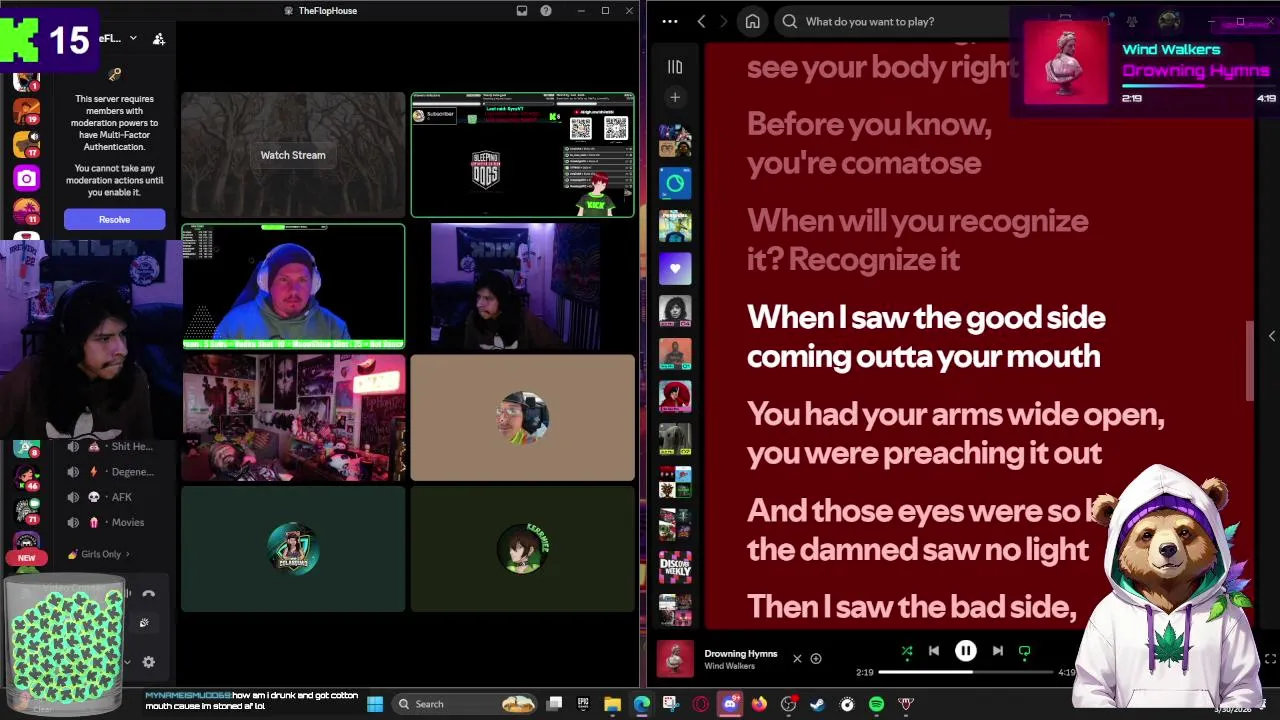Click Watch Stream on the stream tile
The width and height of the screenshot is (1280, 720).
point(293,155)
